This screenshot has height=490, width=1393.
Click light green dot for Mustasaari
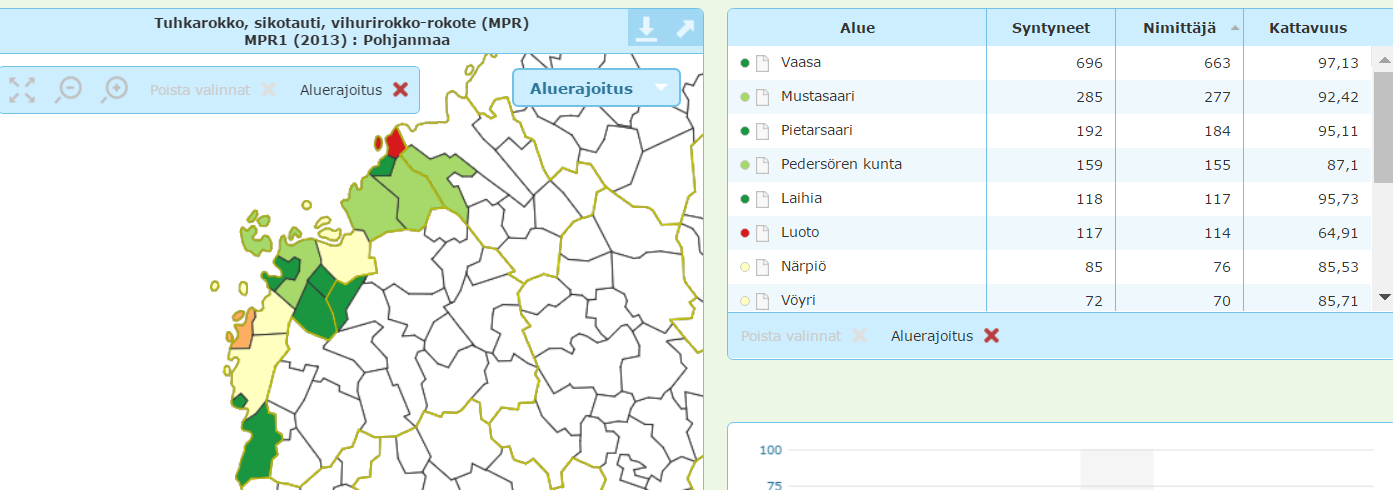744,97
